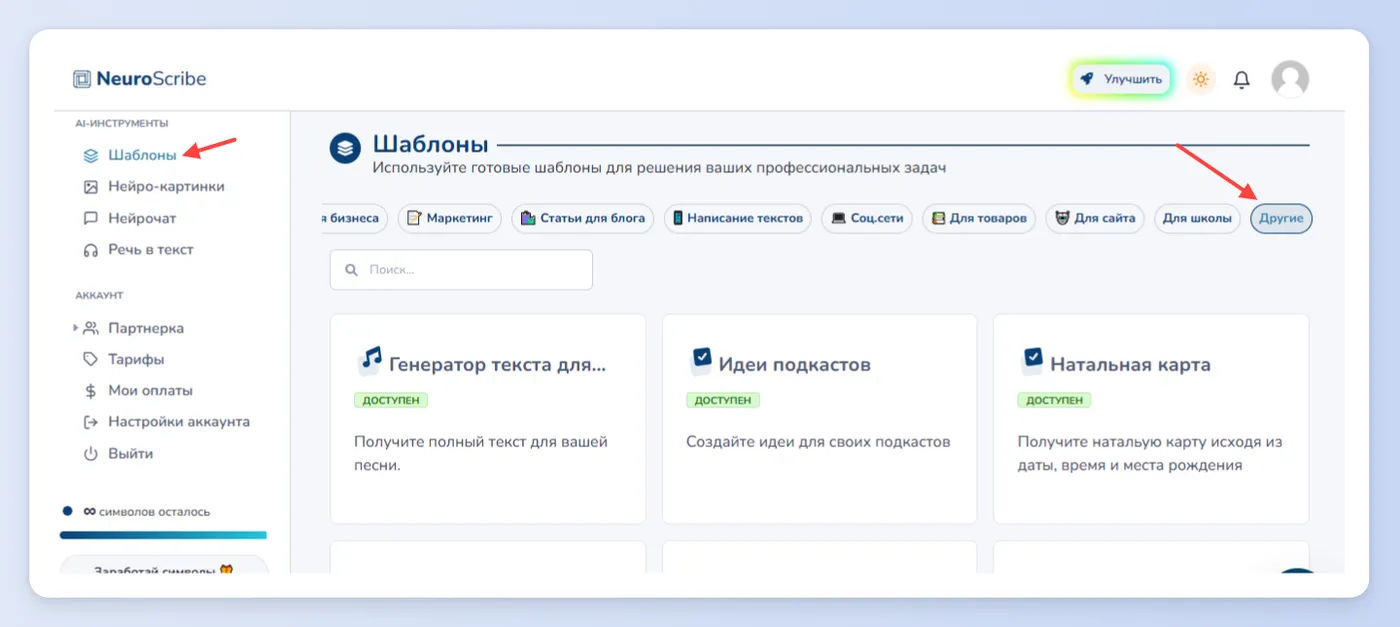Click the ДОСТУПЕН badge on Натальная карта
1400x627 pixels.
click(x=1054, y=400)
